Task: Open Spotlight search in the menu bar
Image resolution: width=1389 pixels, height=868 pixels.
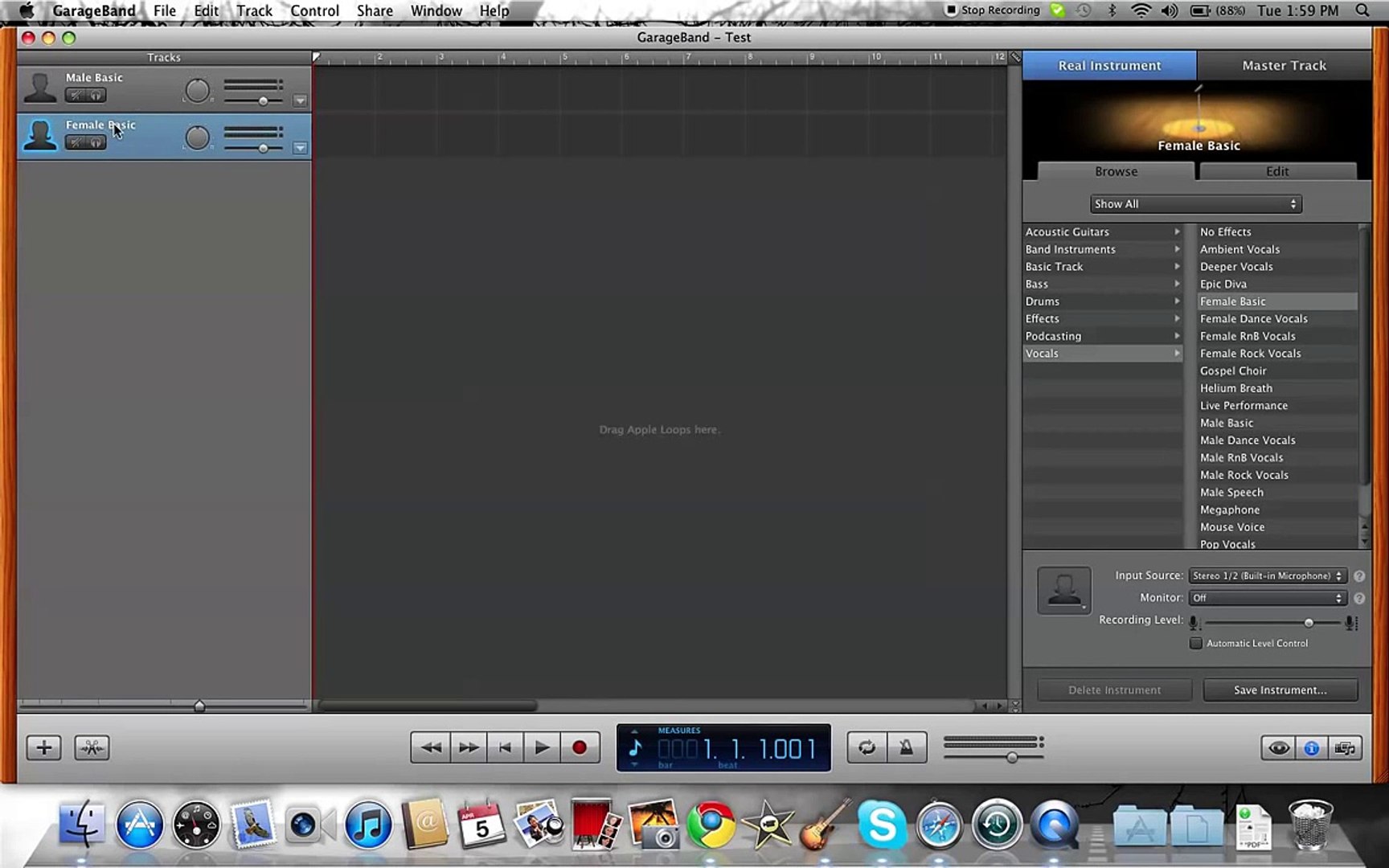Action: [1362, 10]
